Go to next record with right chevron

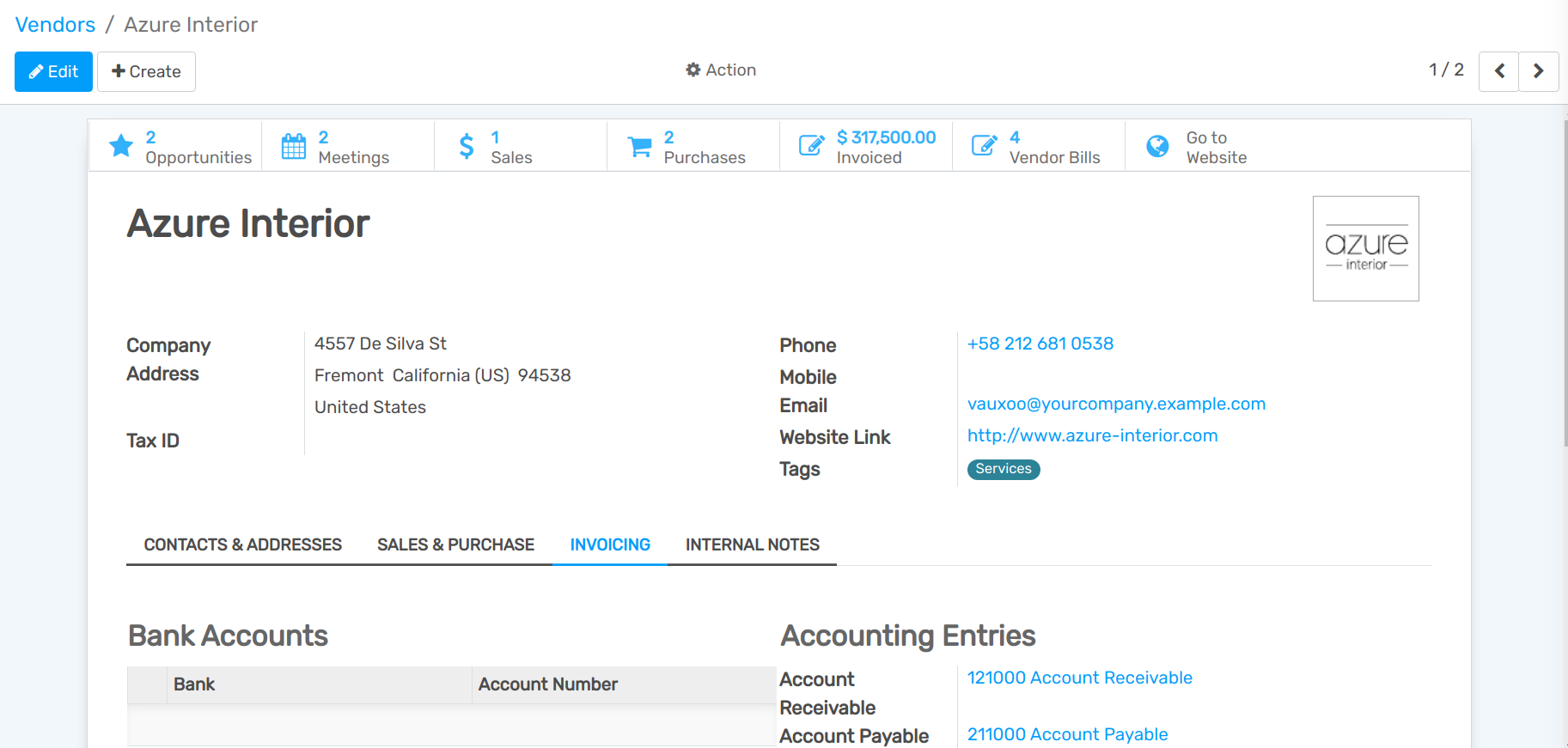[1538, 71]
